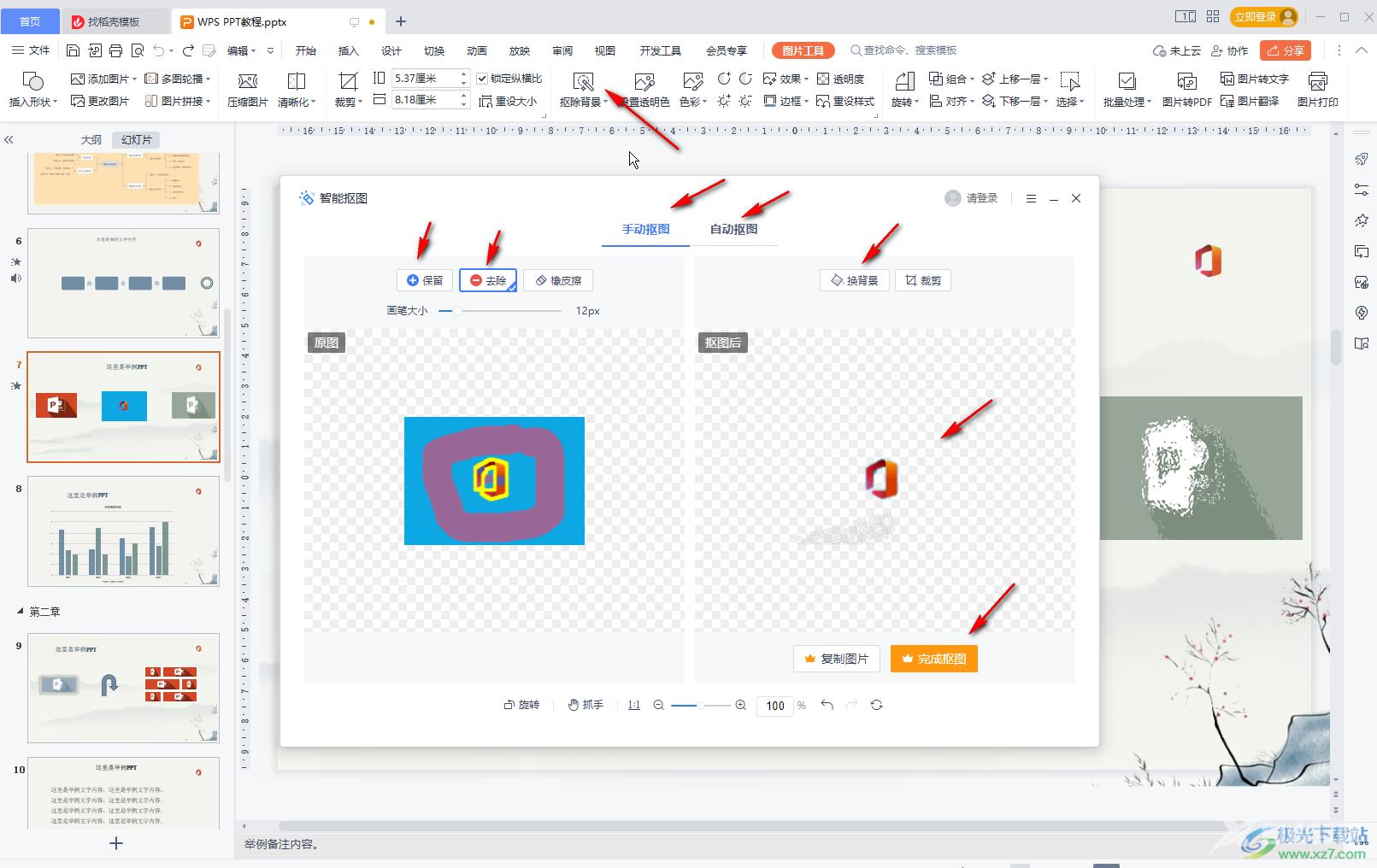The height and width of the screenshot is (868, 1377).
Task: Click the login (请登录) link in dialog
Action: click(982, 198)
